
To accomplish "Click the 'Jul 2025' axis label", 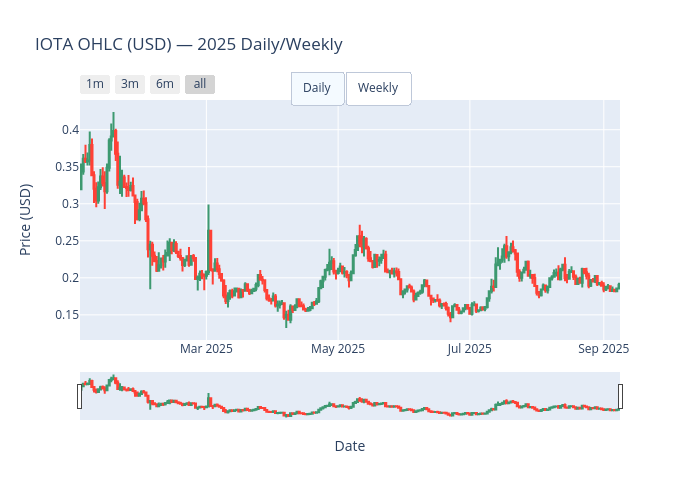I will pyautogui.click(x=469, y=349).
